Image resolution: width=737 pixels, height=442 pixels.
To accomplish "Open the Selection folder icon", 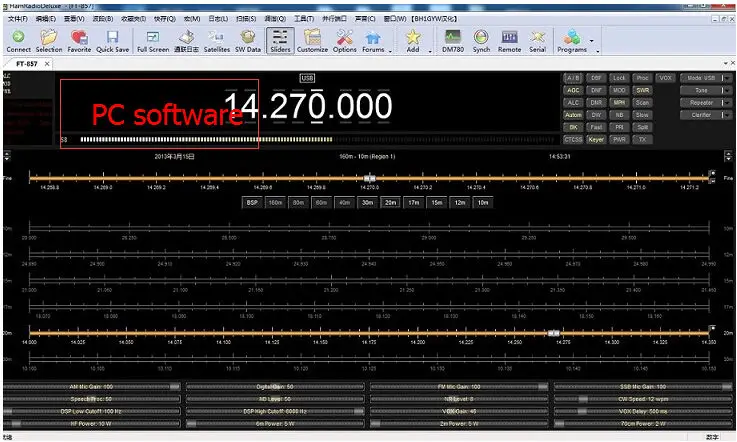I will (x=49, y=41).
